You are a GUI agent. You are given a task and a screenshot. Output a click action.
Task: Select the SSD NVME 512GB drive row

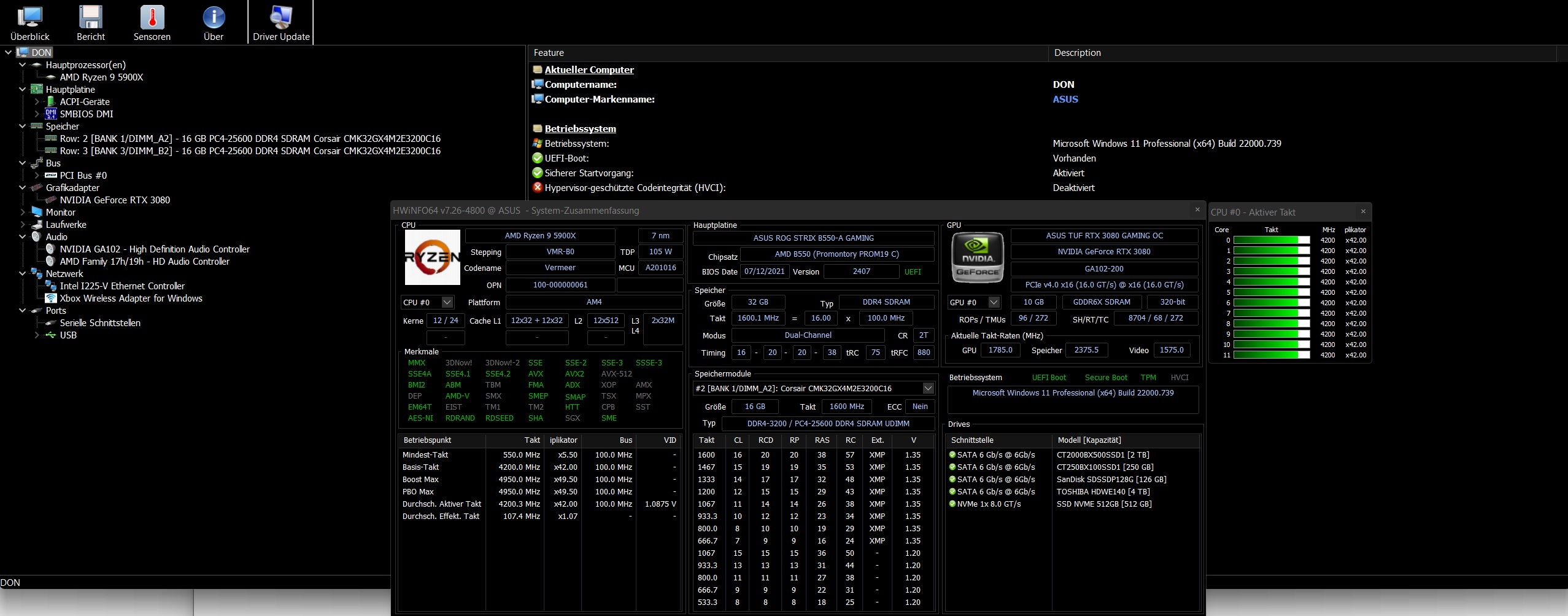tap(1074, 504)
